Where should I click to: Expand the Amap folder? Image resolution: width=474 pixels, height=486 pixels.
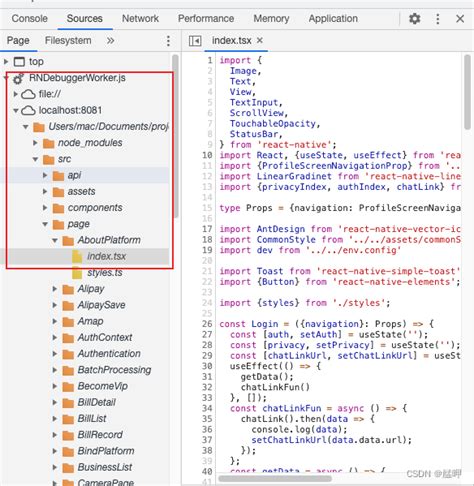[x=55, y=321]
